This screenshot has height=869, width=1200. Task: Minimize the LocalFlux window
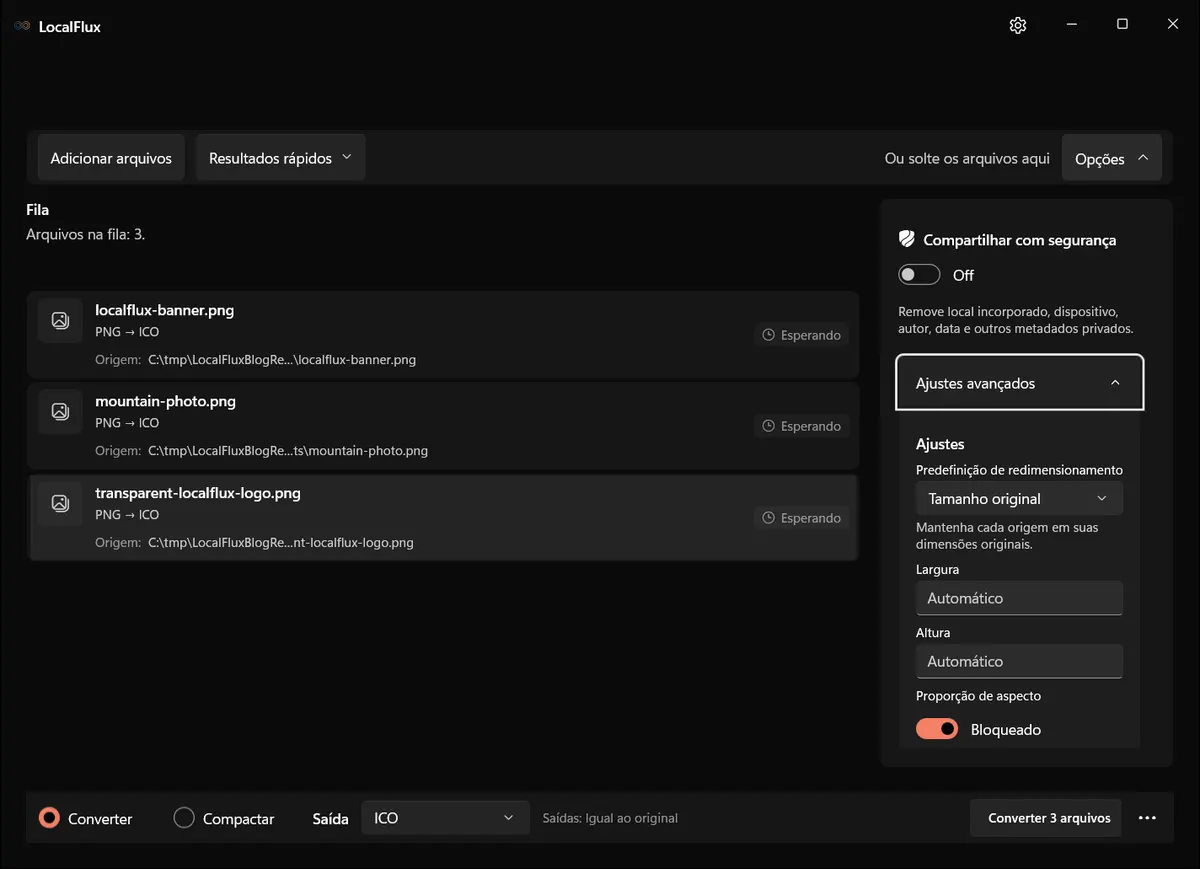coord(1071,25)
